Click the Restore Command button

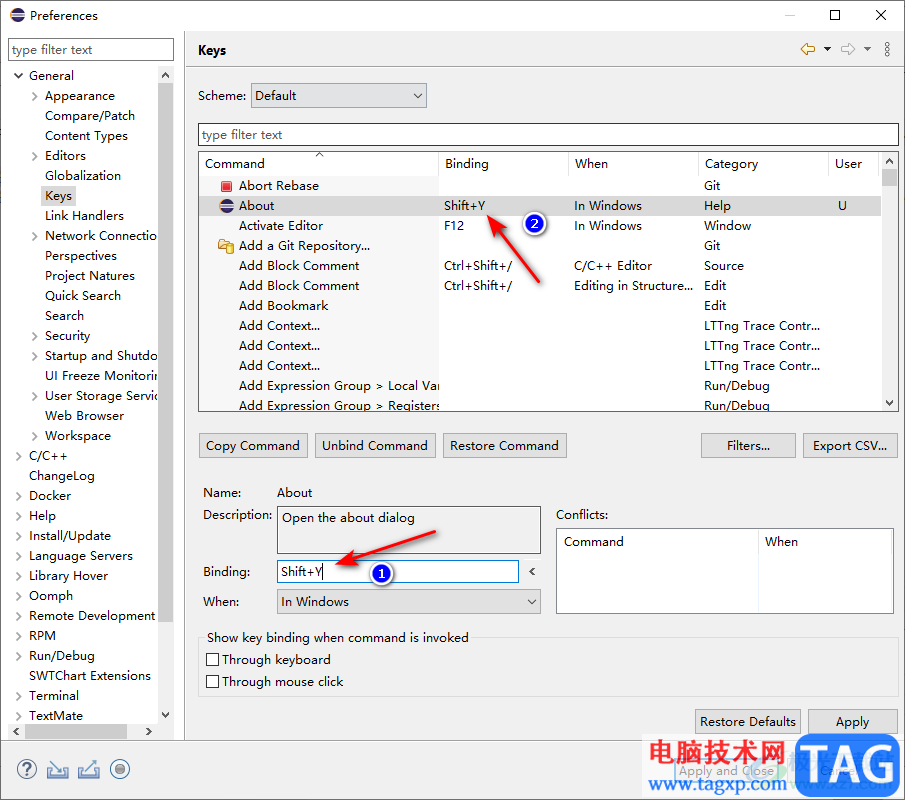pyautogui.click(x=504, y=446)
